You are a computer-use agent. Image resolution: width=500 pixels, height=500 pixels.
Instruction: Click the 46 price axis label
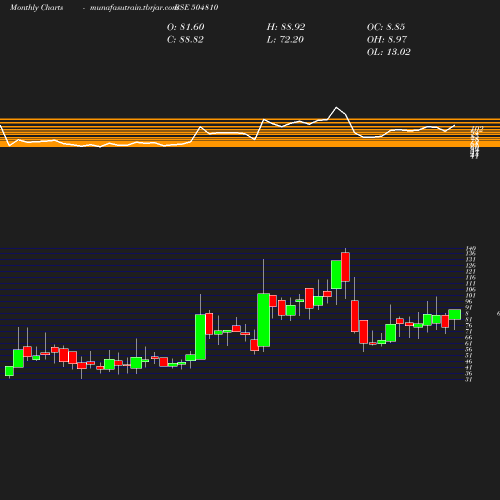click(469, 362)
